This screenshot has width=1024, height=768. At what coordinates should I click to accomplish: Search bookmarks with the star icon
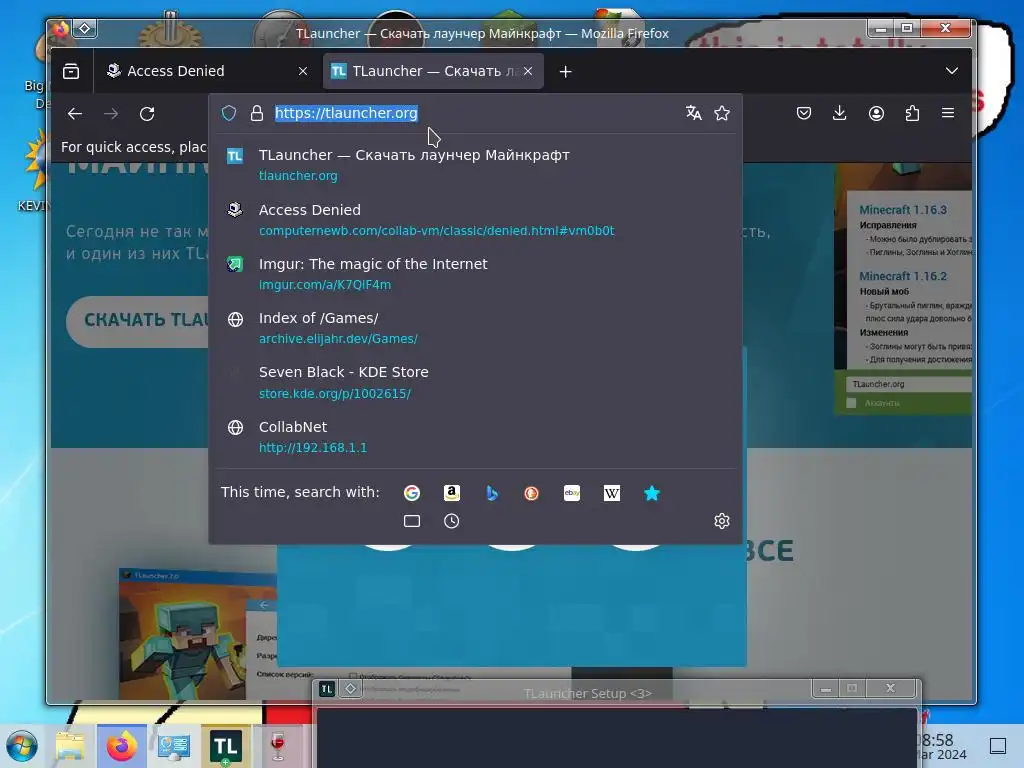click(652, 493)
